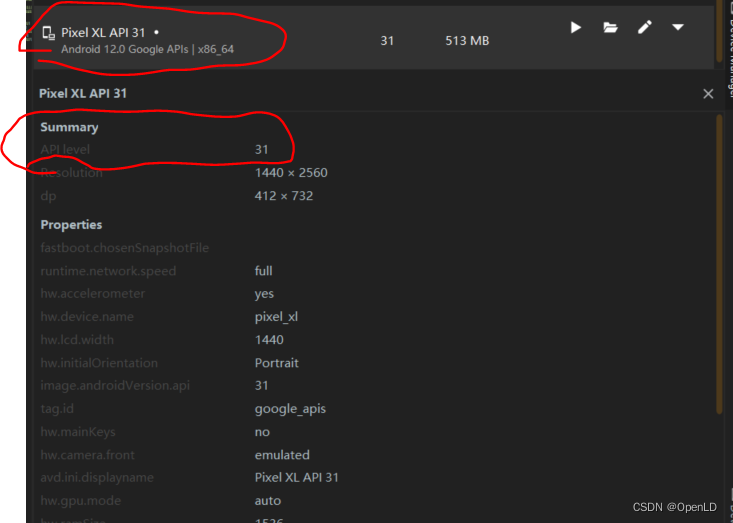Click the Summary section heading
The height and width of the screenshot is (523, 733).
(69, 127)
